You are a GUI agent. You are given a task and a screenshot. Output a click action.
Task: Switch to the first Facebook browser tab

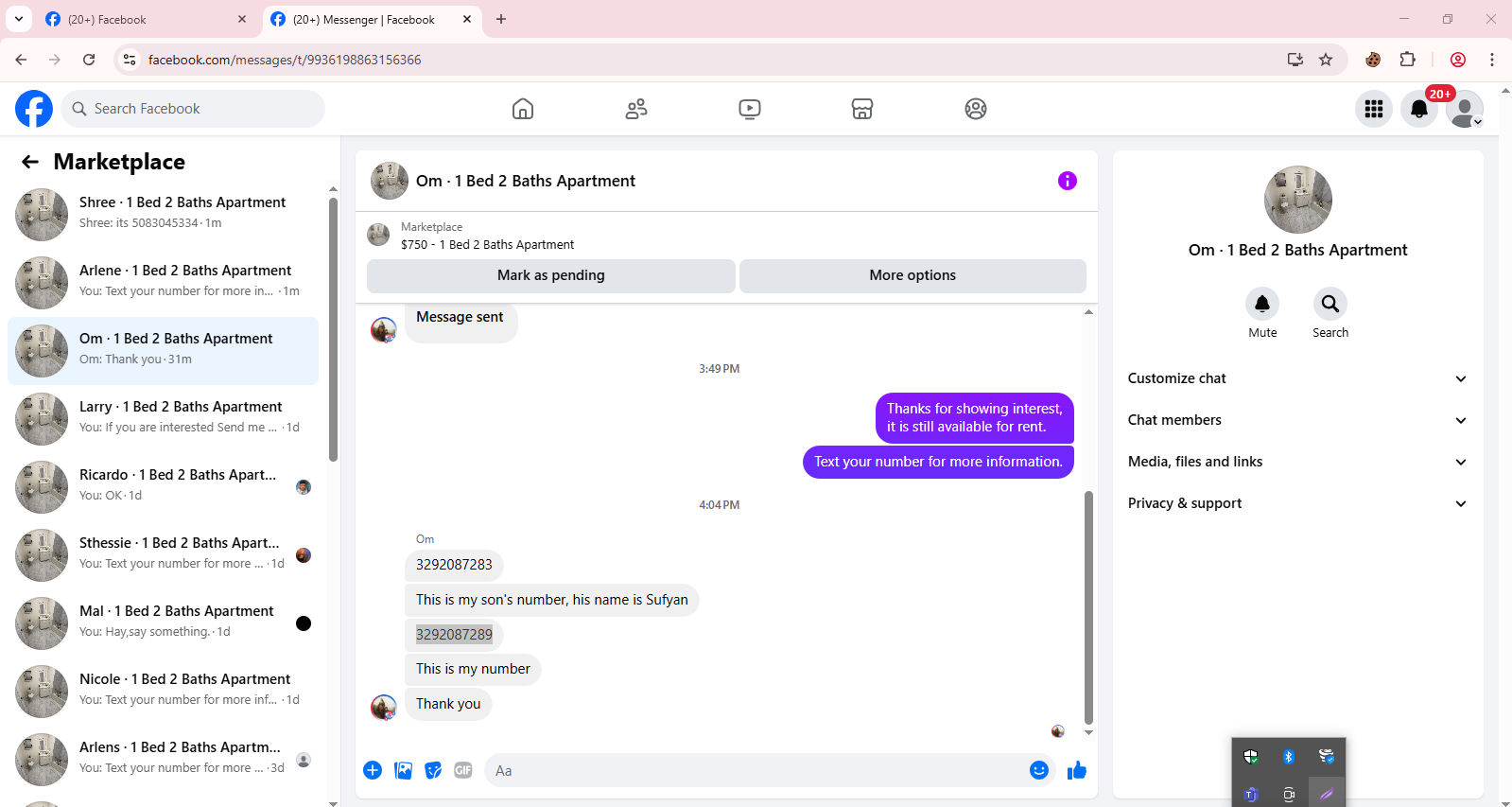pos(147,19)
